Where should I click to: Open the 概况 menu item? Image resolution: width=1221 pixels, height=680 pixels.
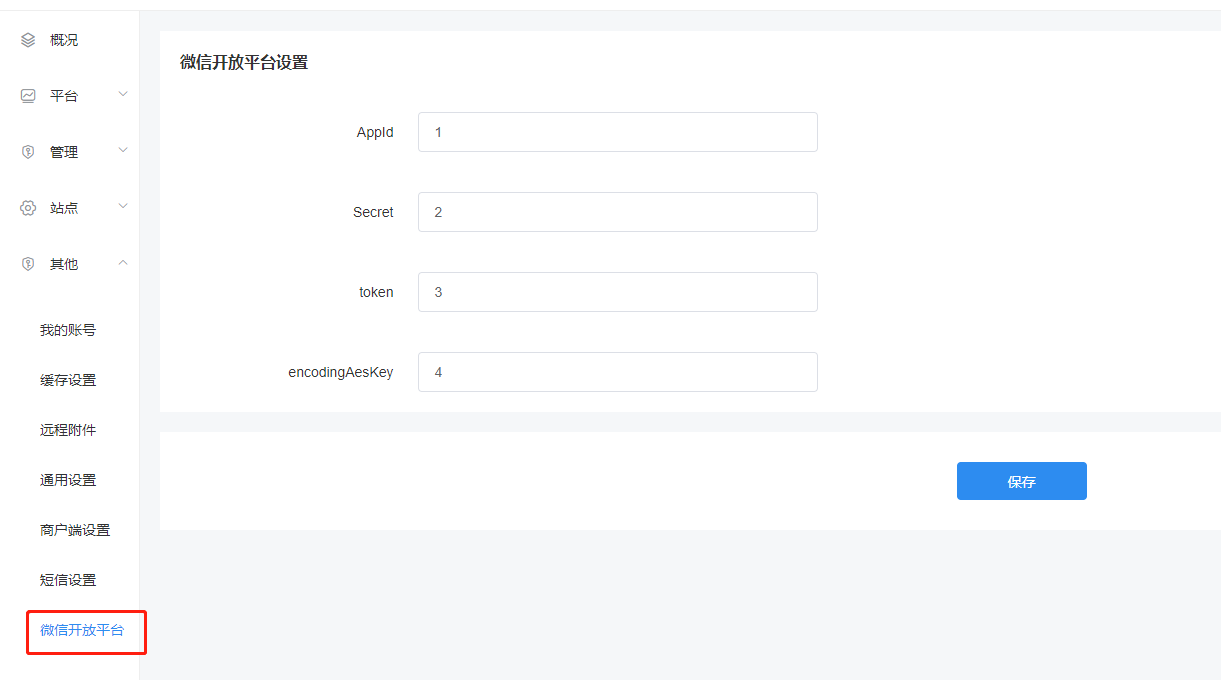[64, 40]
